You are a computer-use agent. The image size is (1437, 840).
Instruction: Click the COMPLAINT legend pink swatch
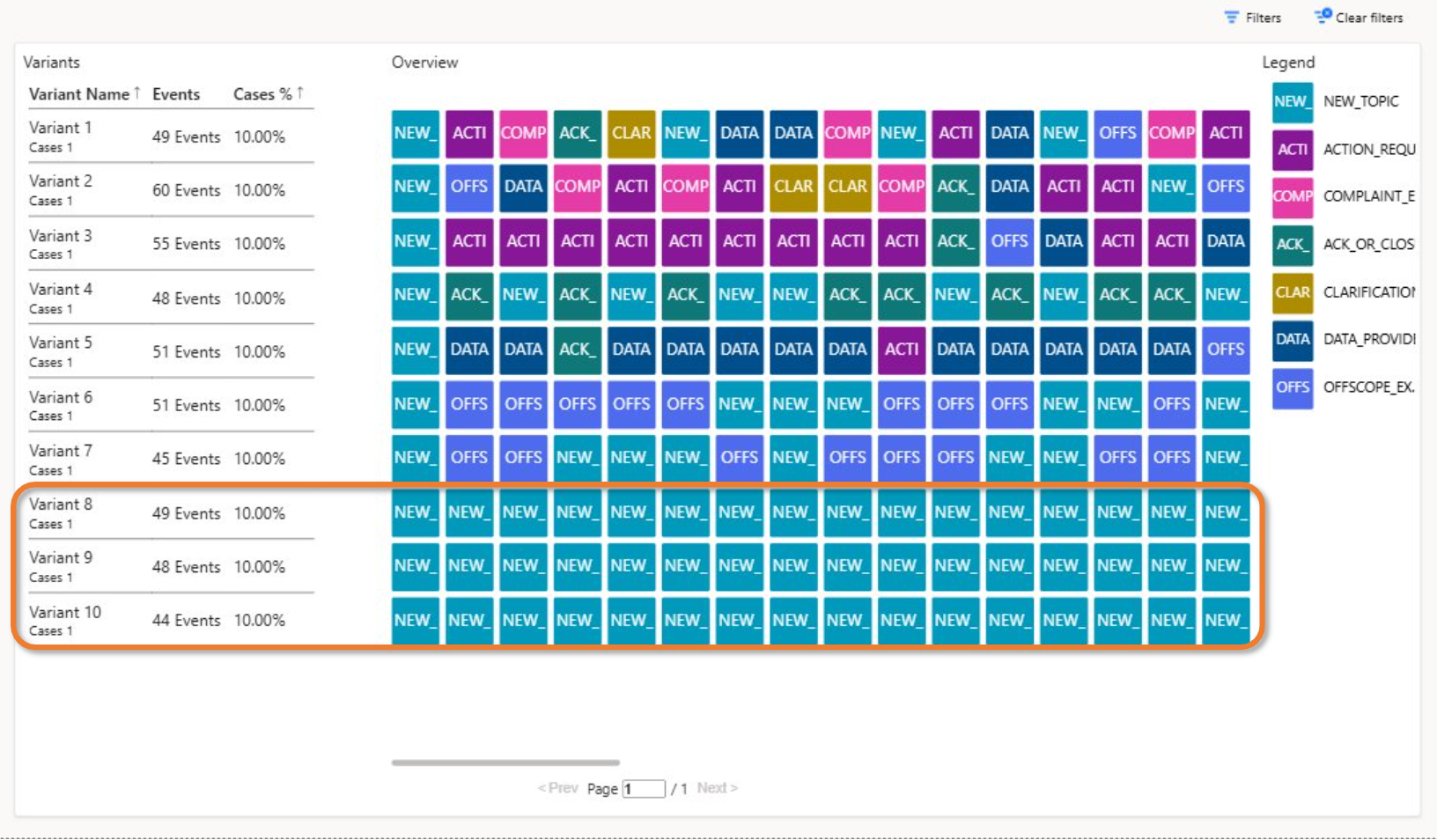(x=1292, y=196)
